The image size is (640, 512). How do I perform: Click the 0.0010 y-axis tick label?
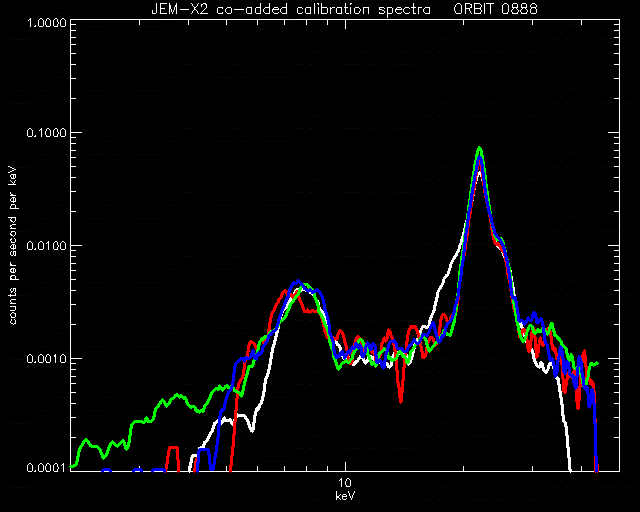tap(46, 358)
